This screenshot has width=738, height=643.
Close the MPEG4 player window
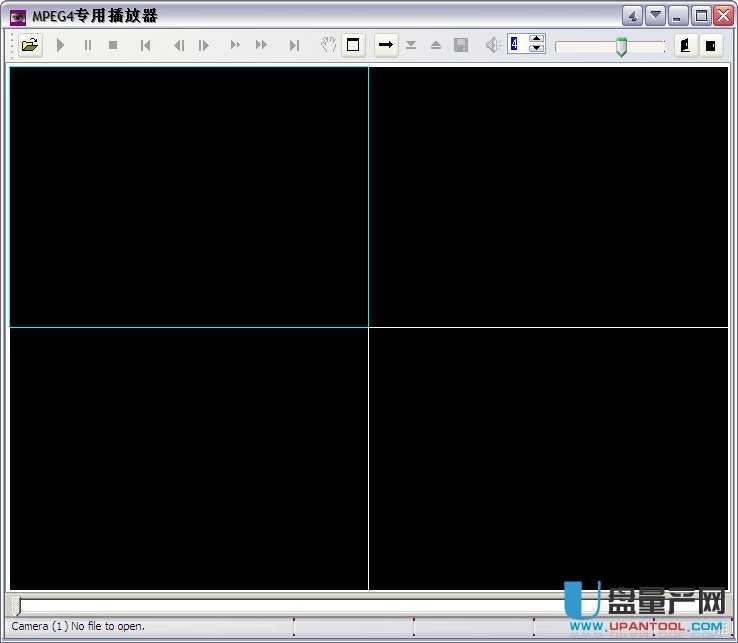[723, 16]
